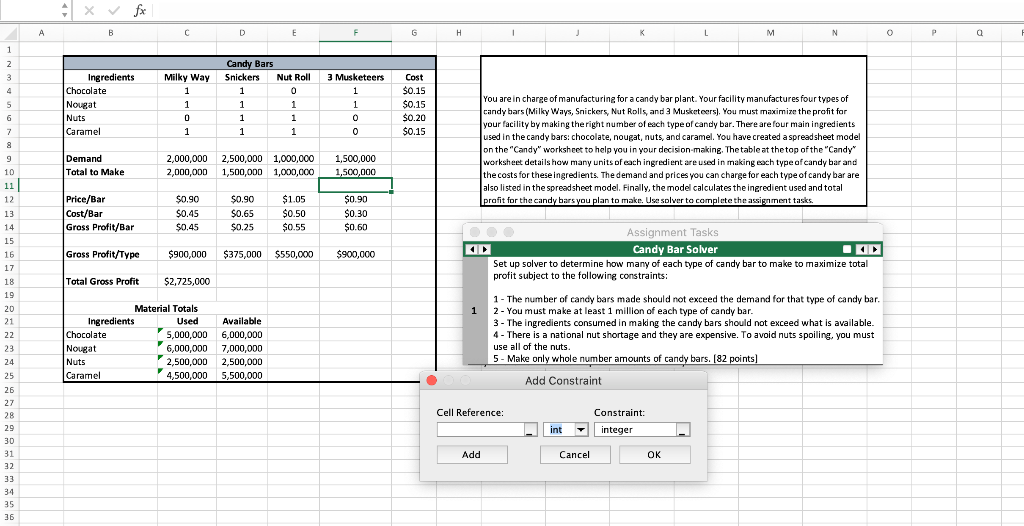The image size is (1024, 526).
Task: Click the Nuts cost cell $0.20
Action: 414,118
